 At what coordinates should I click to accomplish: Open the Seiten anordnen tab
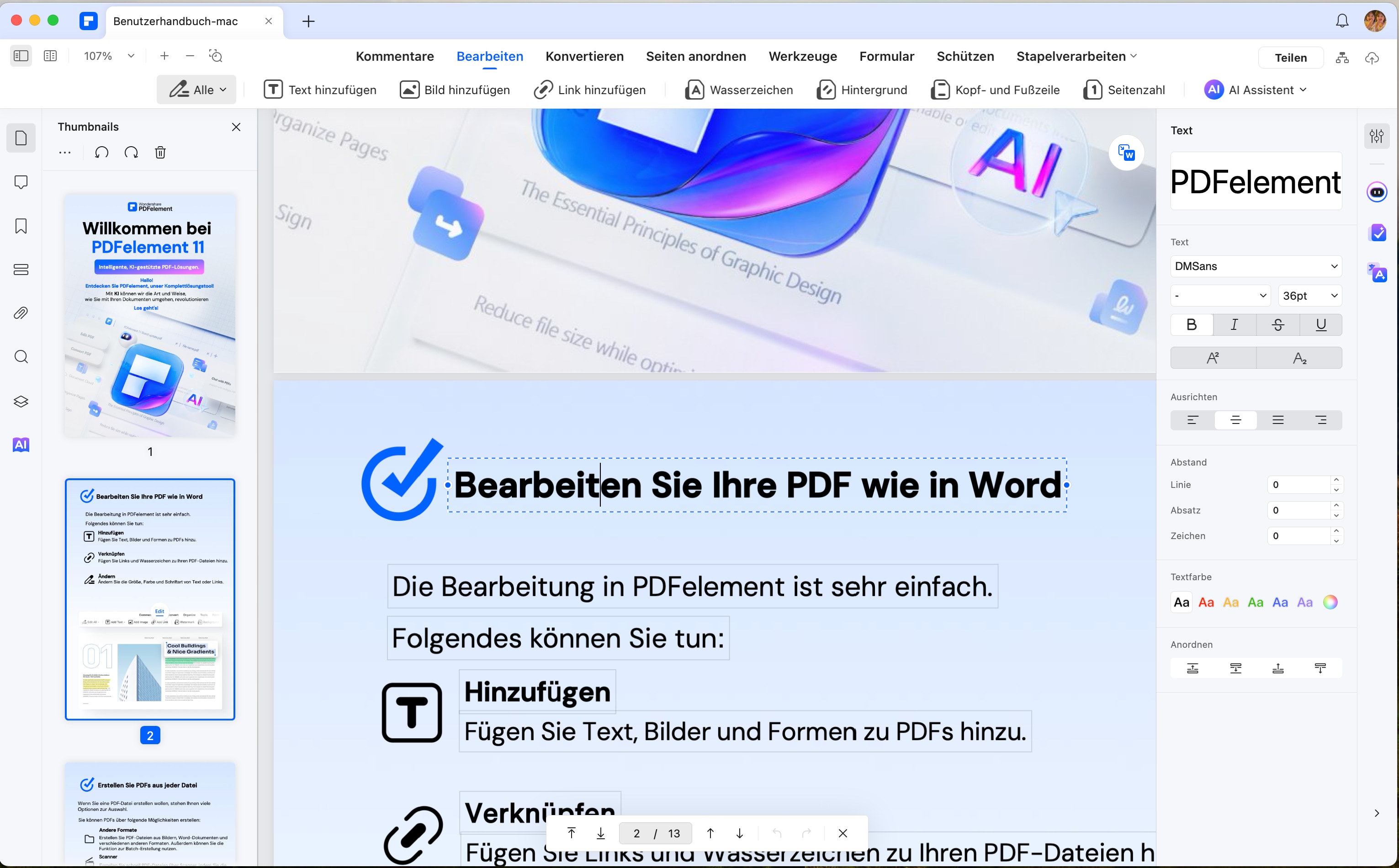pos(696,56)
